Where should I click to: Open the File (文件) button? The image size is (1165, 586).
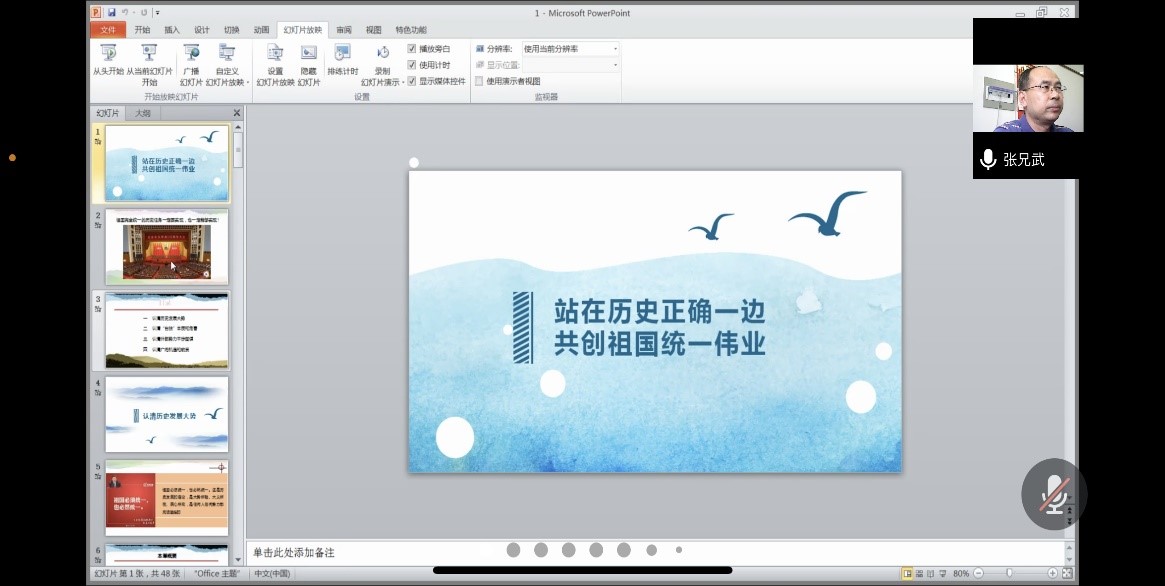(108, 30)
